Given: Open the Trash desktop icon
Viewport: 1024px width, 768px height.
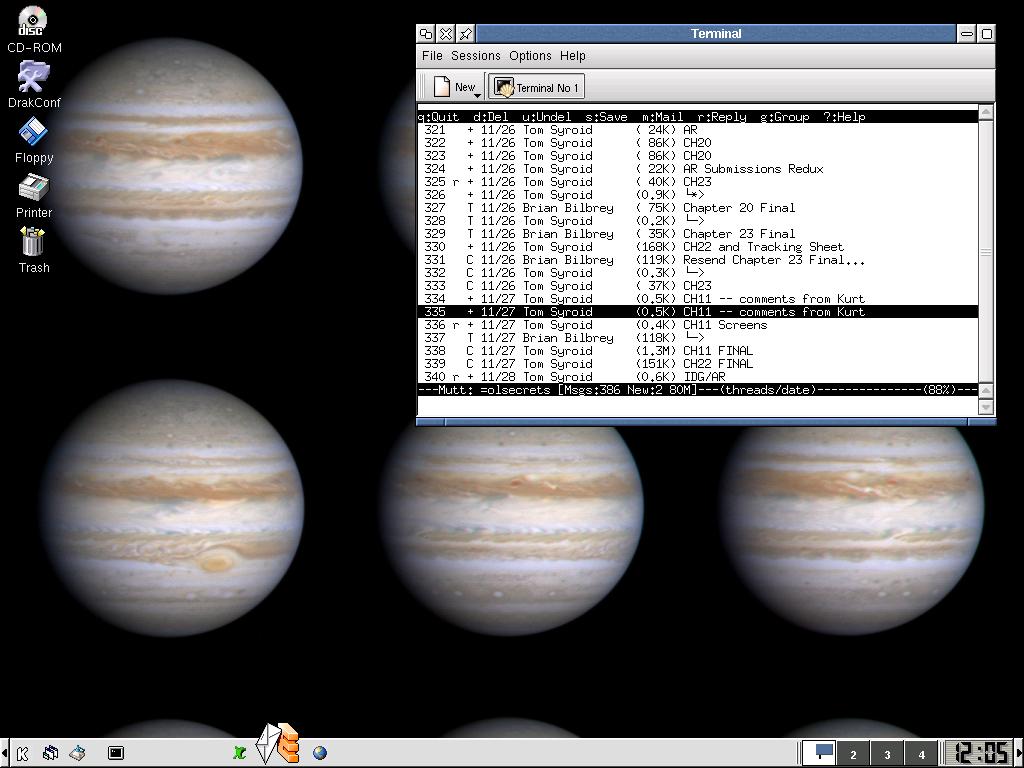Looking at the screenshot, I should [x=33, y=242].
